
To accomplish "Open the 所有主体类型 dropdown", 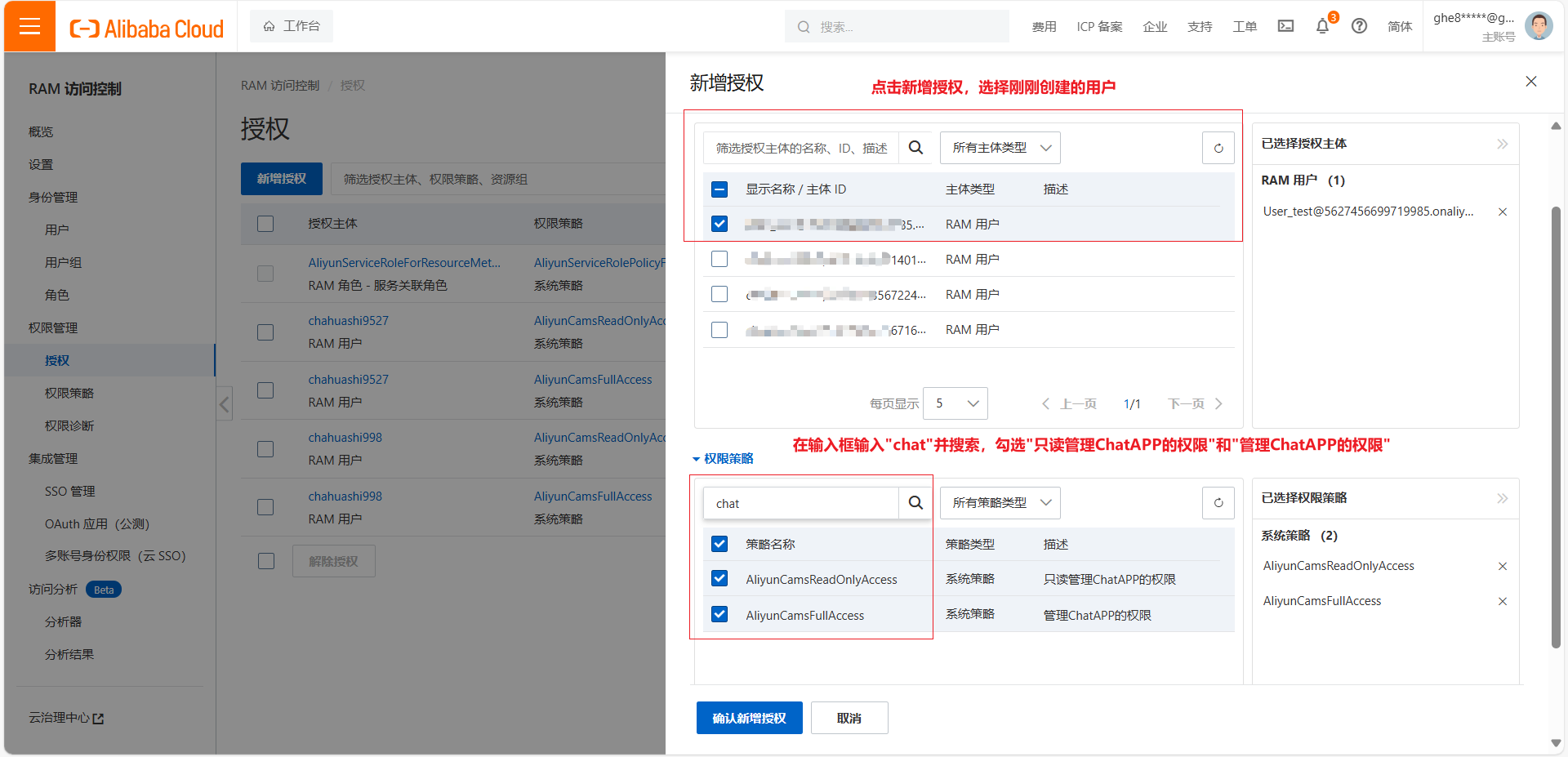I will coord(1000,148).
